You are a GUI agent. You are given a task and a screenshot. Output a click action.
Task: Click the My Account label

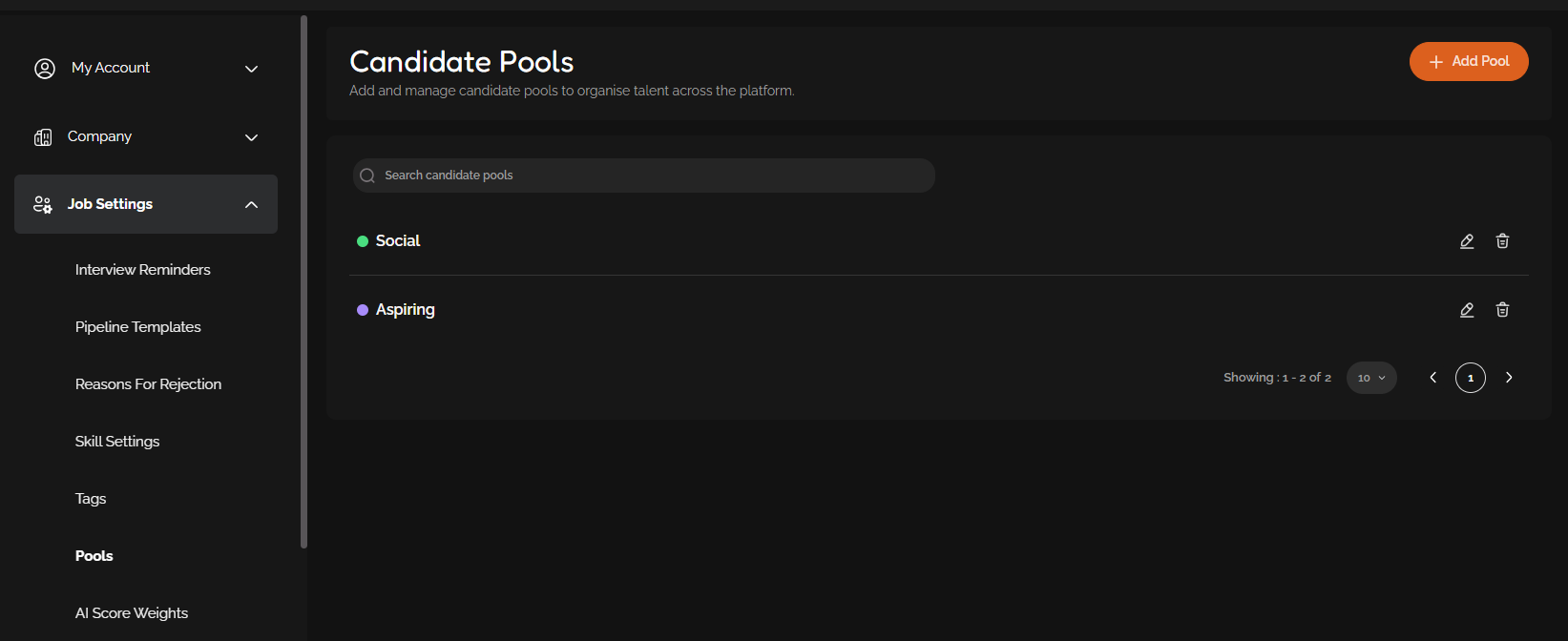111,68
